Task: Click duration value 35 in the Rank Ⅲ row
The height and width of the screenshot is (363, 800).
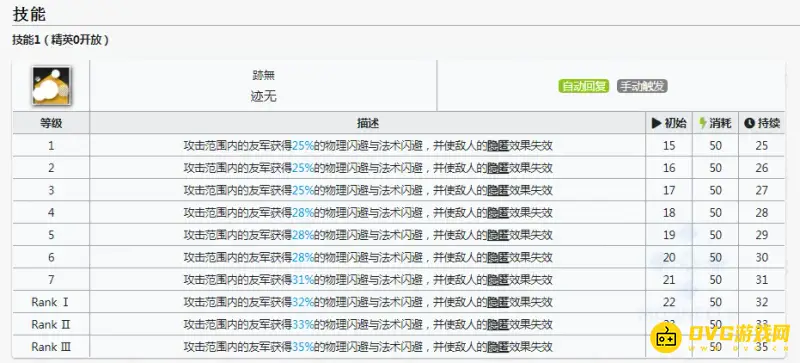Action: 762,347
